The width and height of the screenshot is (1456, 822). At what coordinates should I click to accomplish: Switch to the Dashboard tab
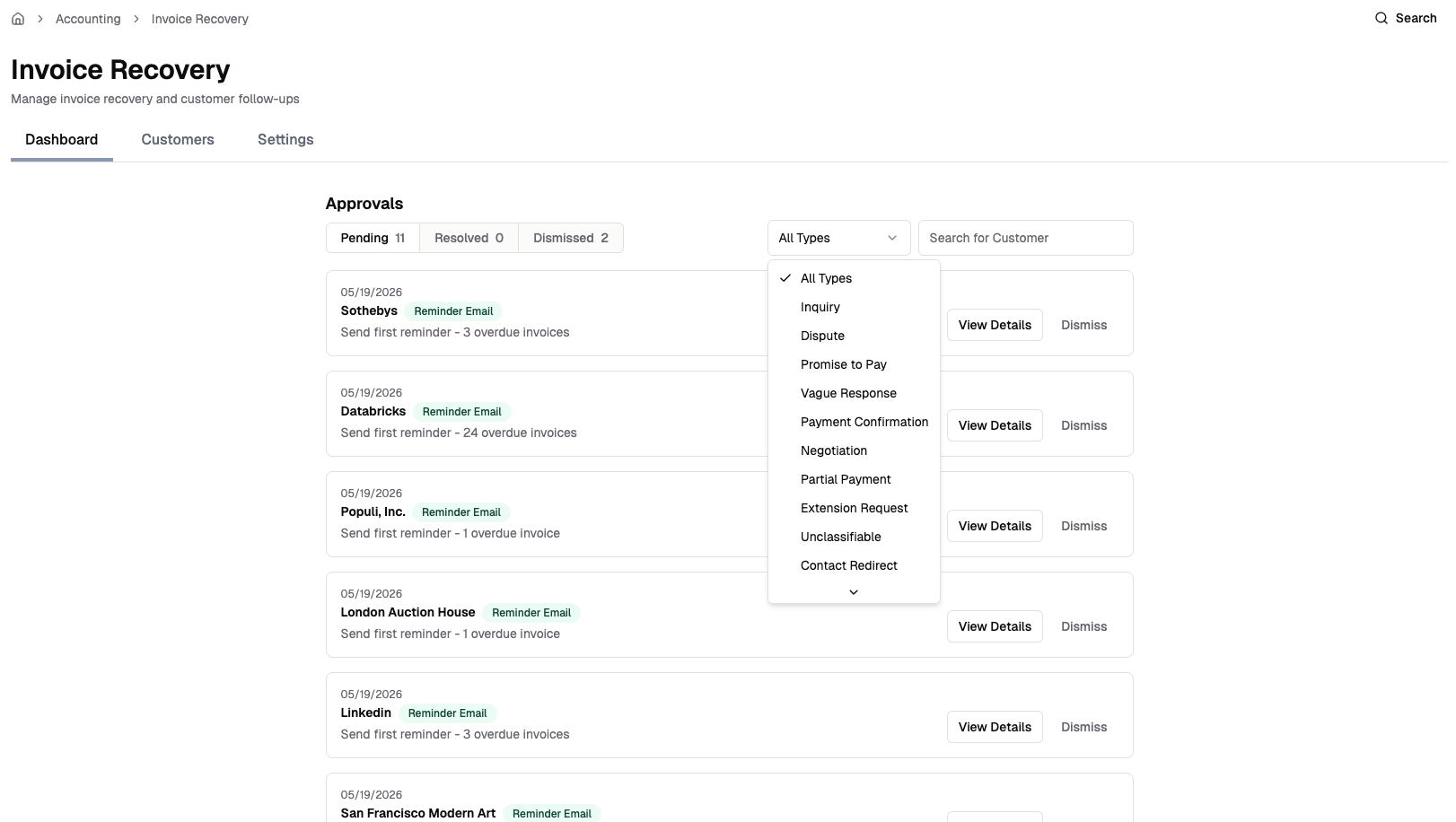click(x=62, y=140)
